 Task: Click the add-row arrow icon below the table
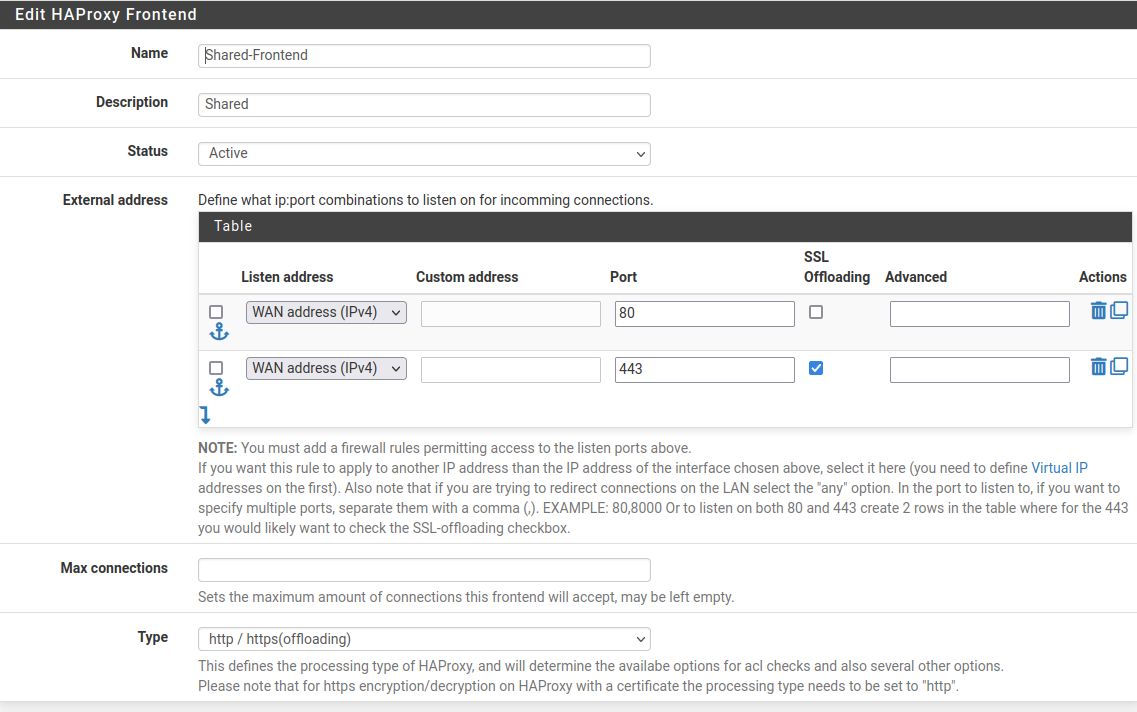coord(205,415)
